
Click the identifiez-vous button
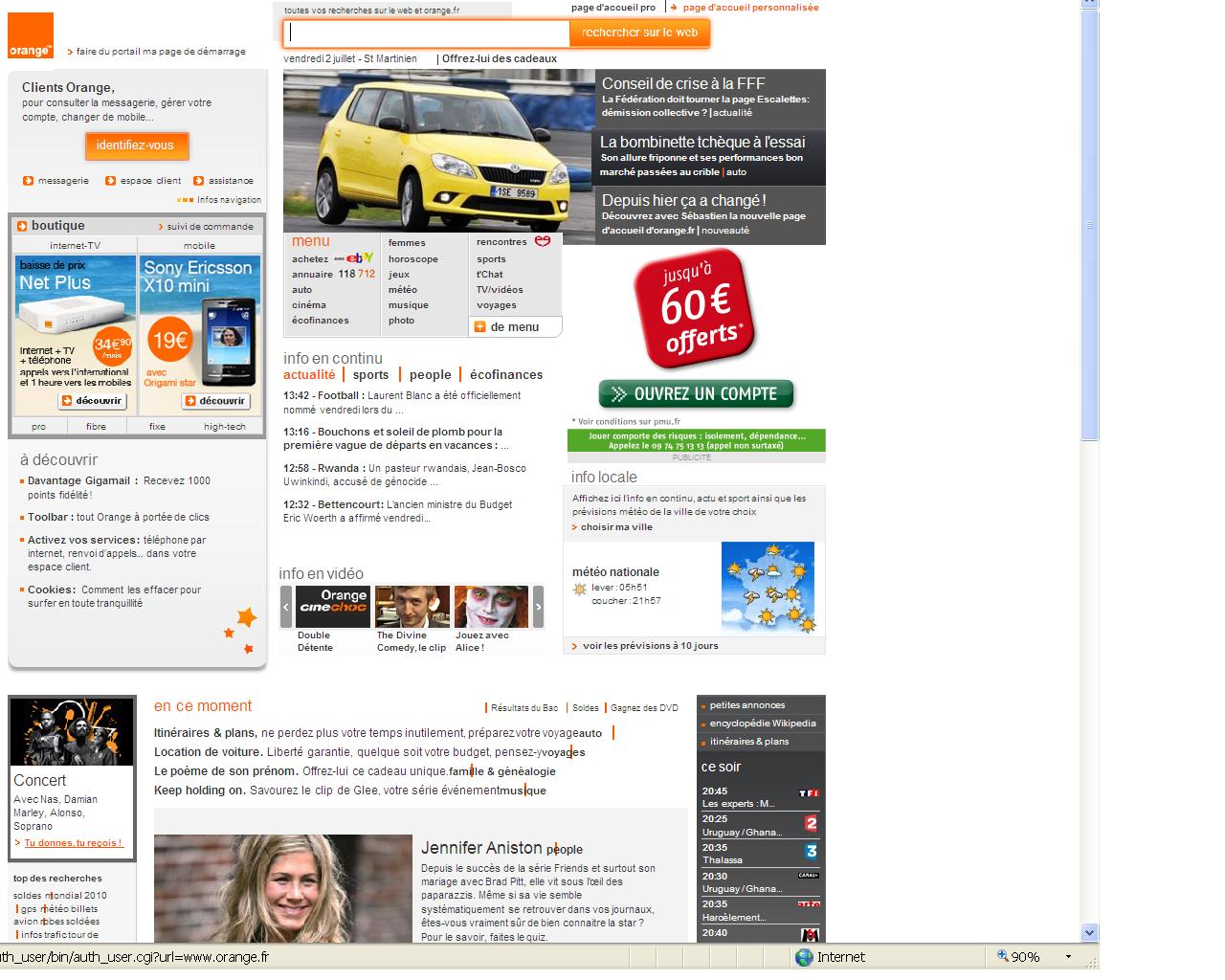coord(137,146)
